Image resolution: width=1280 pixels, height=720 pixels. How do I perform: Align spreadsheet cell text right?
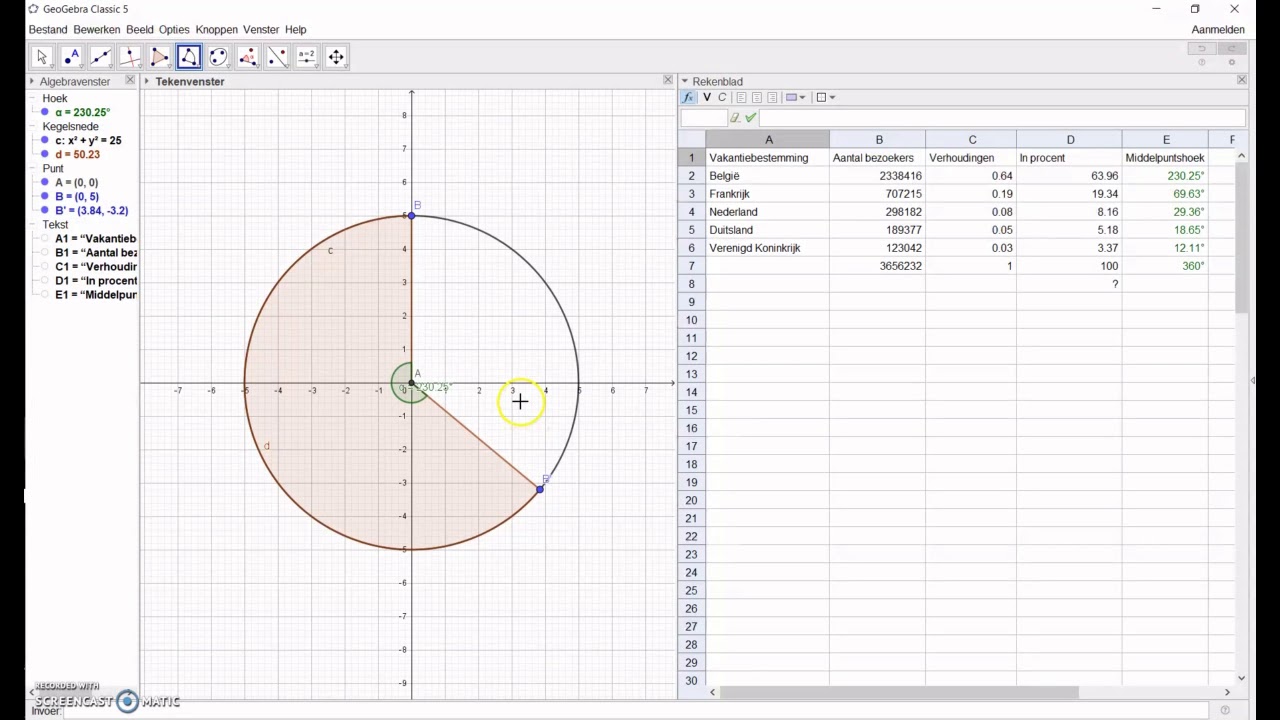[772, 97]
